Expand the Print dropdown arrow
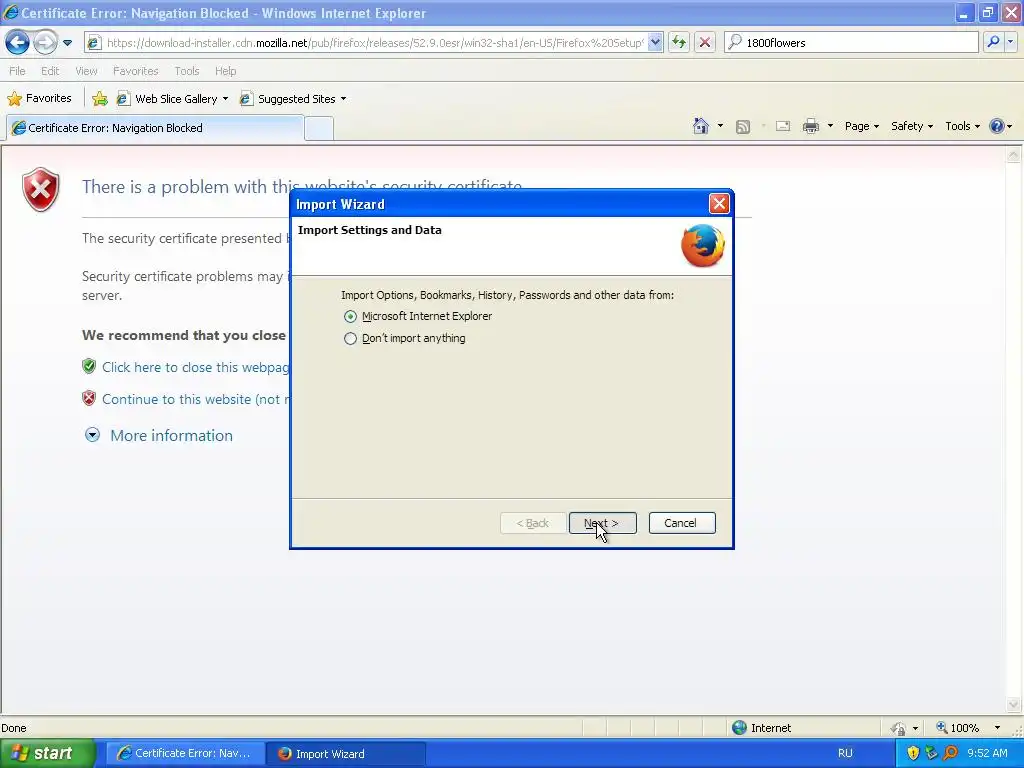The width and height of the screenshot is (1024, 768). [830, 126]
